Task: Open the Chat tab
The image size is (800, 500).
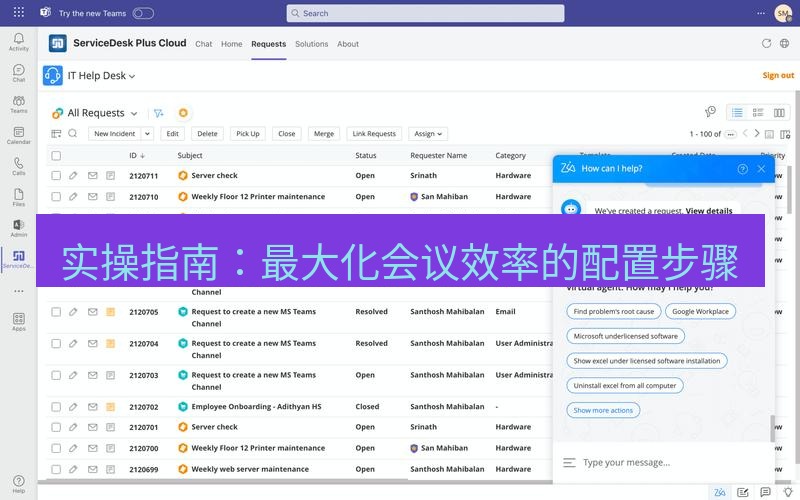Action: pyautogui.click(x=204, y=44)
